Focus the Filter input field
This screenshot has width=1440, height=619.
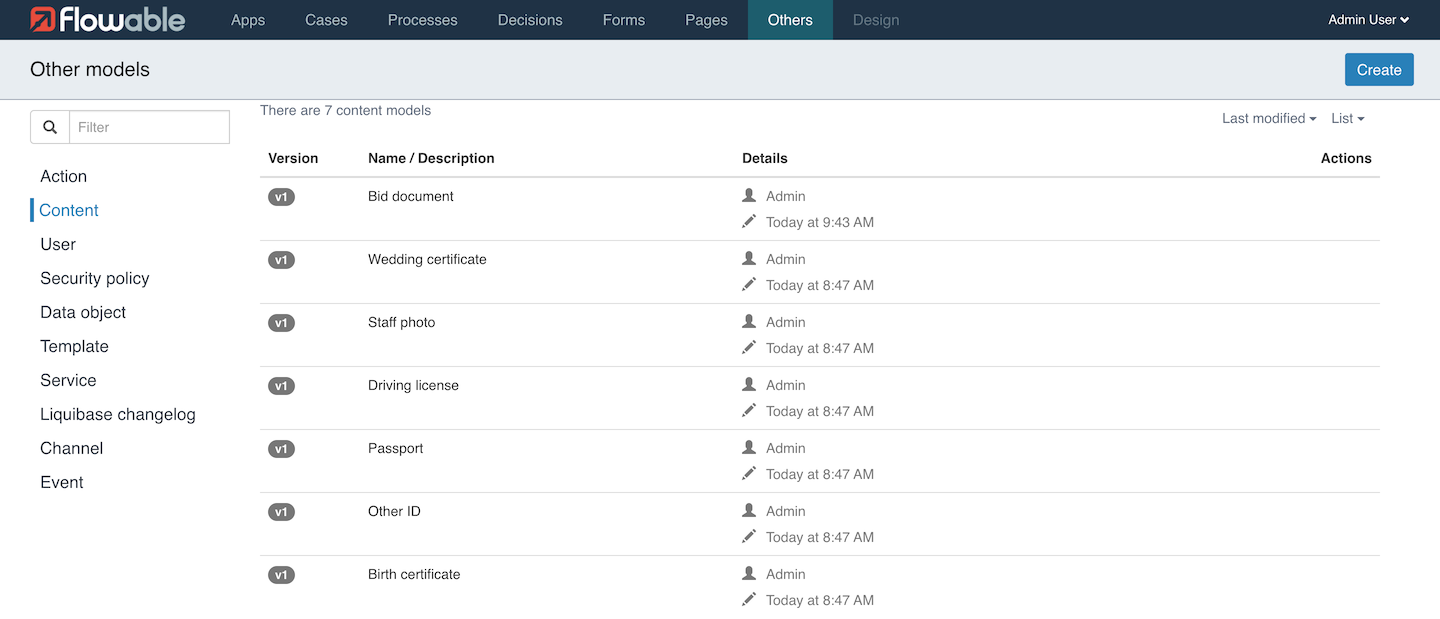148,127
